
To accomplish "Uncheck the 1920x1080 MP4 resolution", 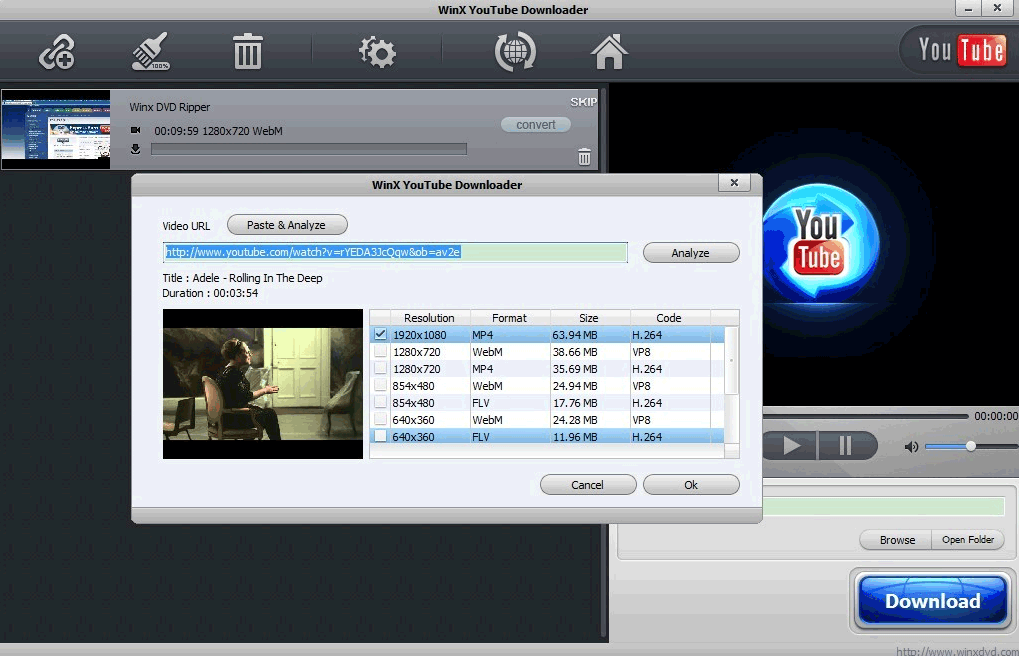I will click(381, 334).
